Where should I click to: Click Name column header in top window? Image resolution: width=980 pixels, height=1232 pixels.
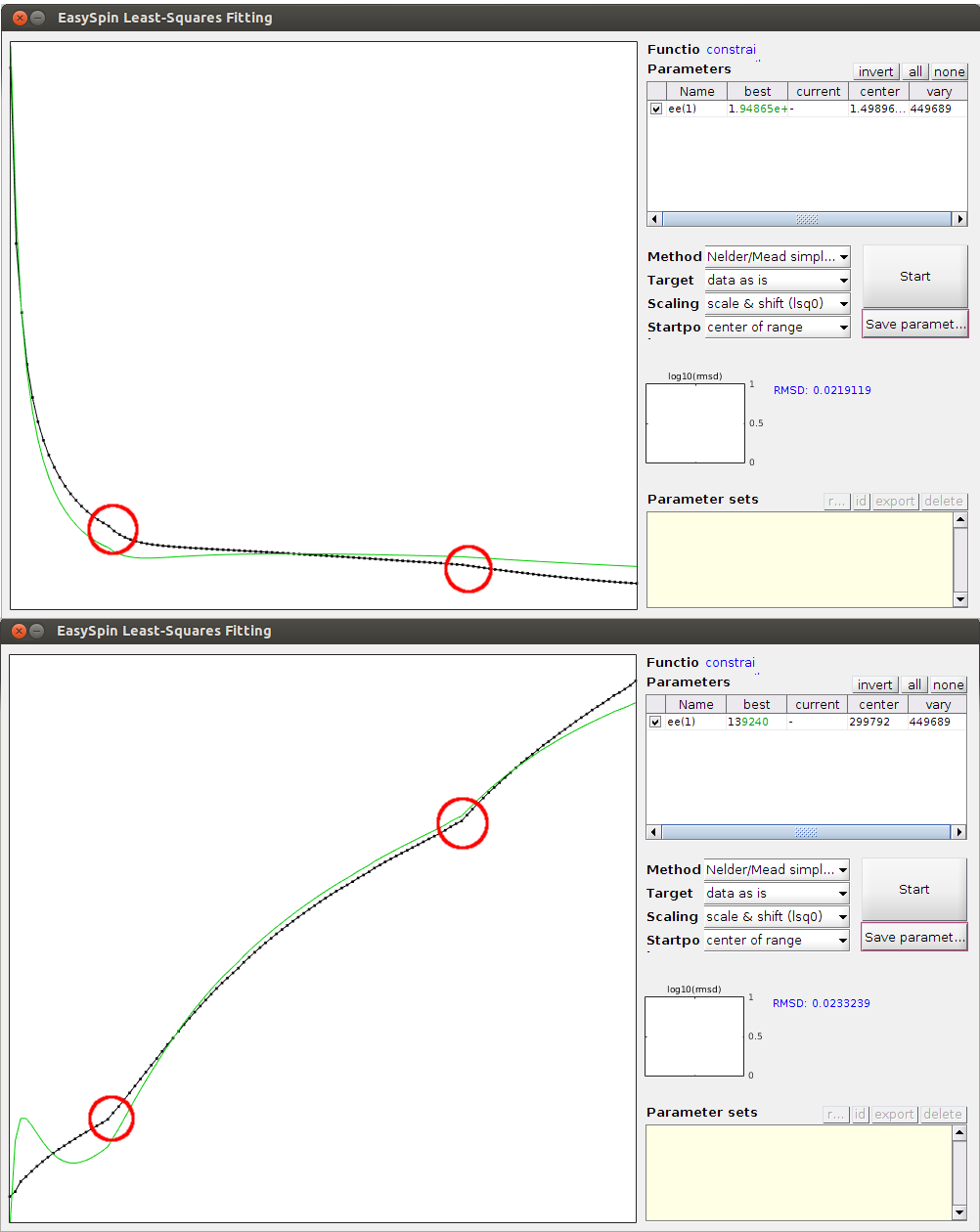point(697,92)
